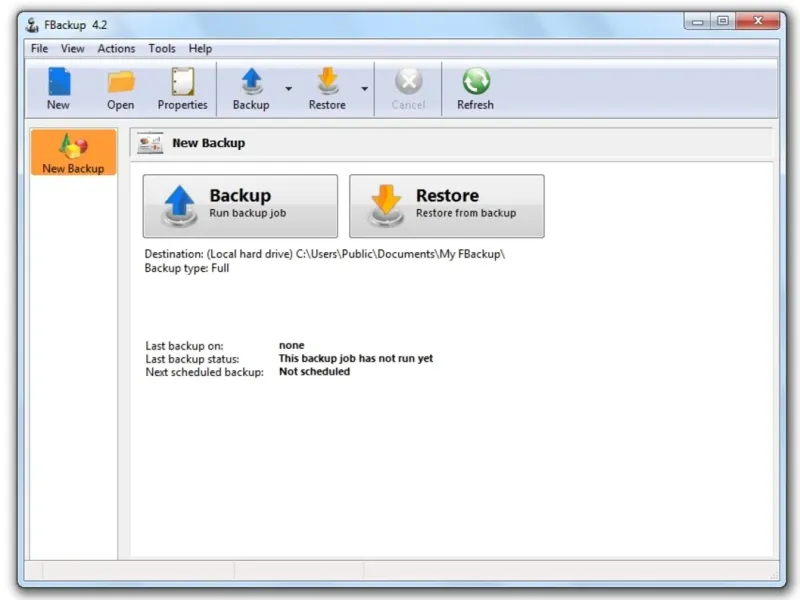Click the Restore toolbar icon with orange arrow
The height and width of the screenshot is (600, 800).
pyautogui.click(x=327, y=89)
